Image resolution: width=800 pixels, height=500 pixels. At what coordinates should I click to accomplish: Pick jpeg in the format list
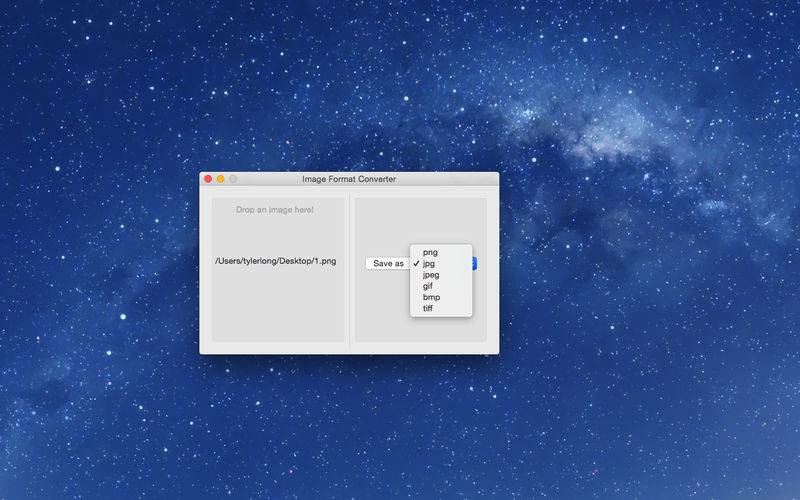(x=441, y=274)
